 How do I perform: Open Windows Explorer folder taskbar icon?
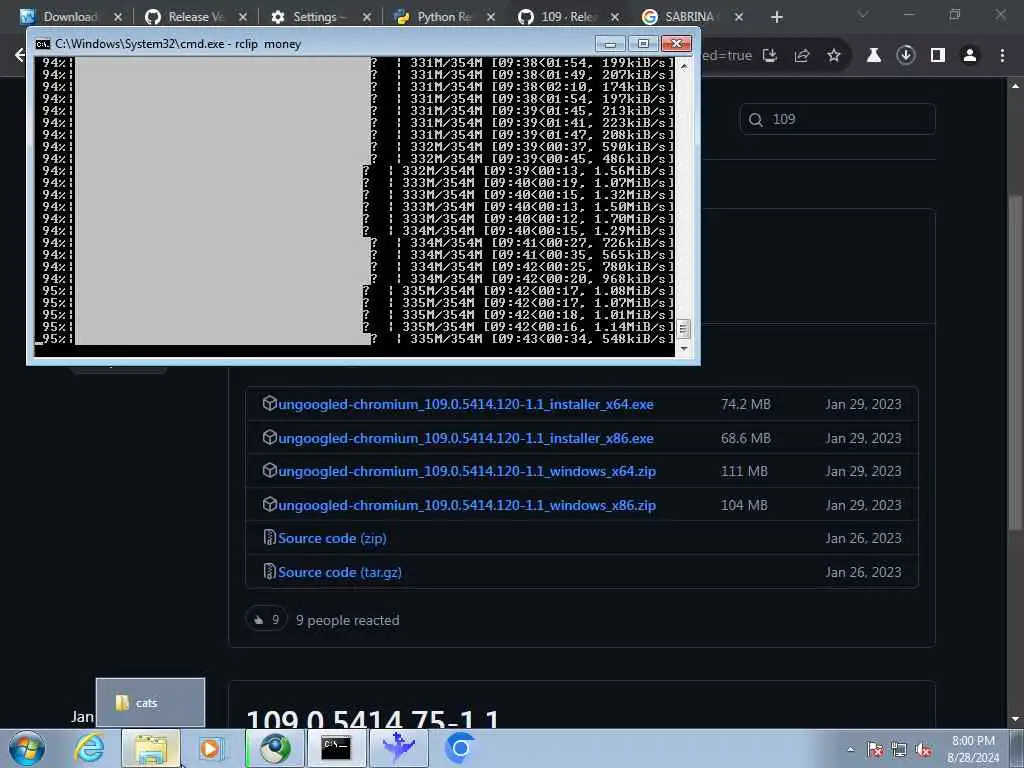click(x=151, y=748)
